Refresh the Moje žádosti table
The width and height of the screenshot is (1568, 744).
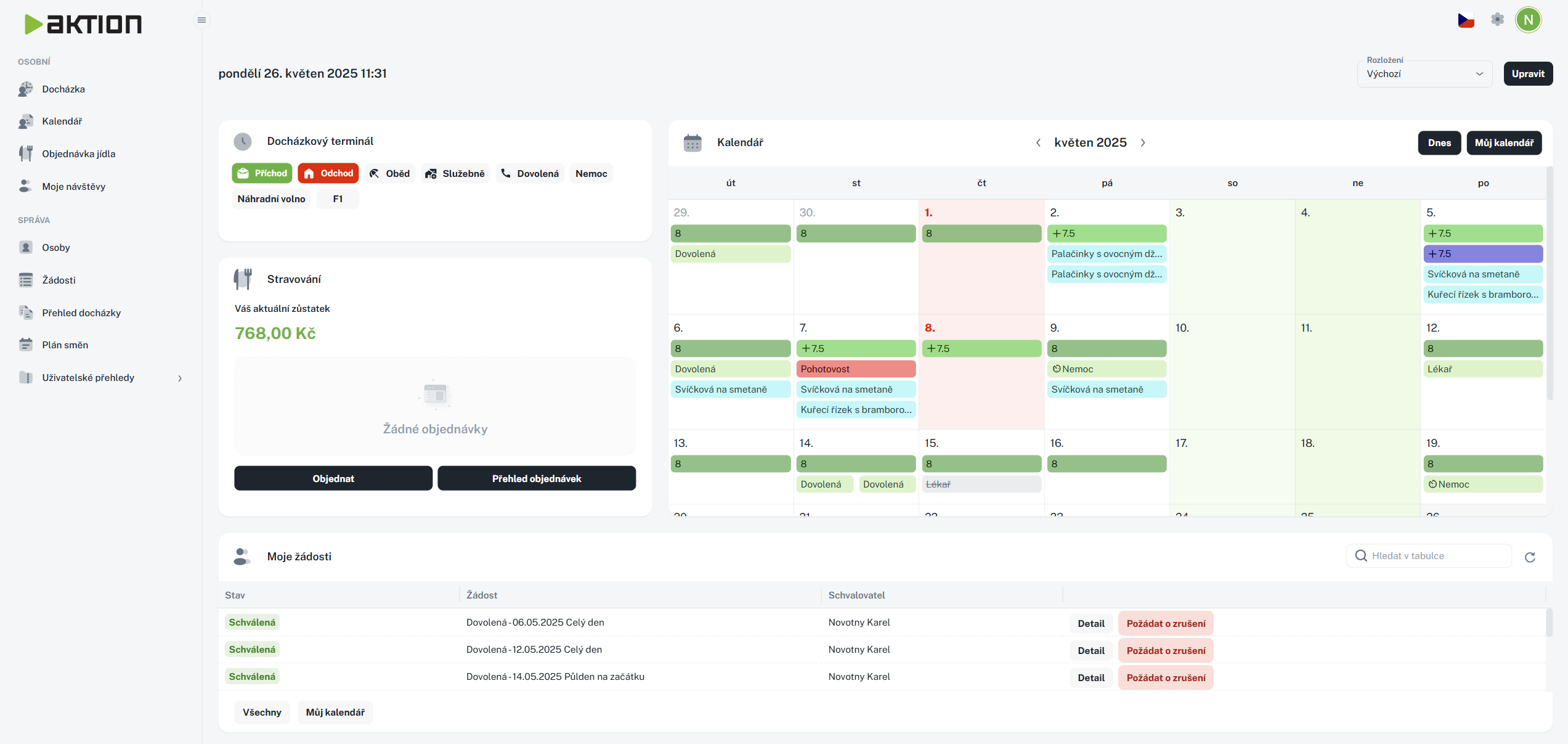[x=1530, y=557]
